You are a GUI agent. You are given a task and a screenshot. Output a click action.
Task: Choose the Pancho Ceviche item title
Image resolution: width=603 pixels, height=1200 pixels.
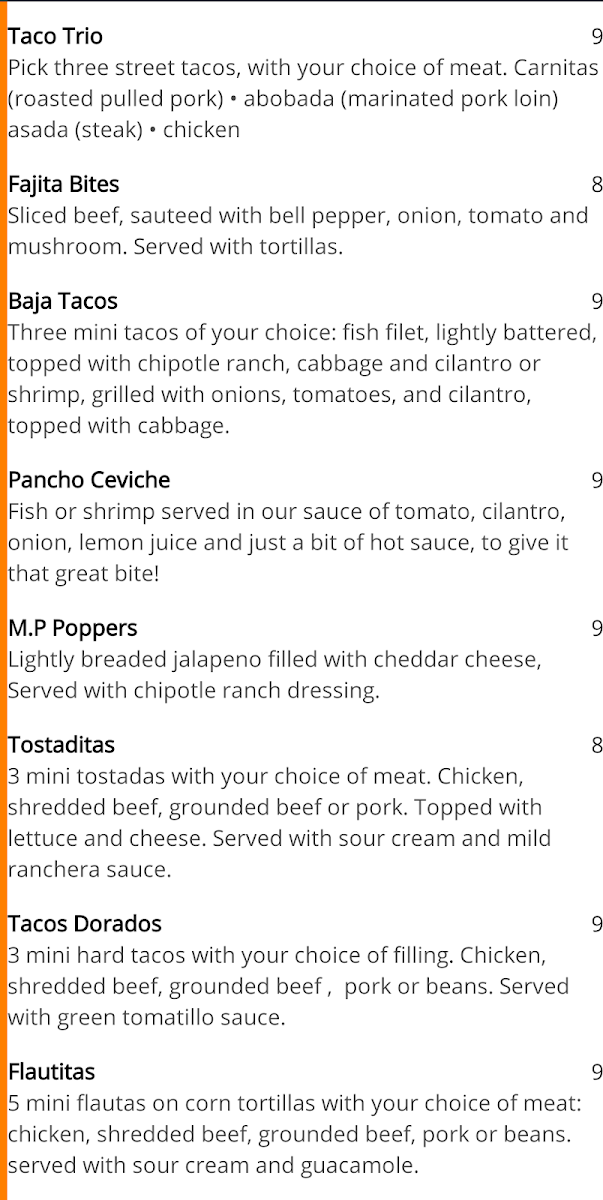tap(89, 480)
